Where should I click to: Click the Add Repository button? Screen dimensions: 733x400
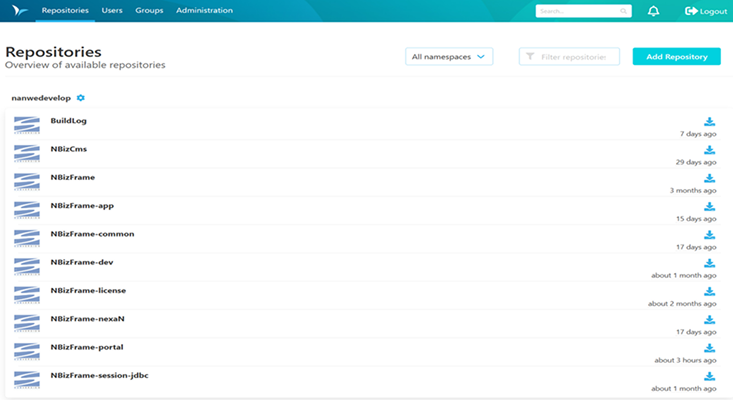click(676, 57)
